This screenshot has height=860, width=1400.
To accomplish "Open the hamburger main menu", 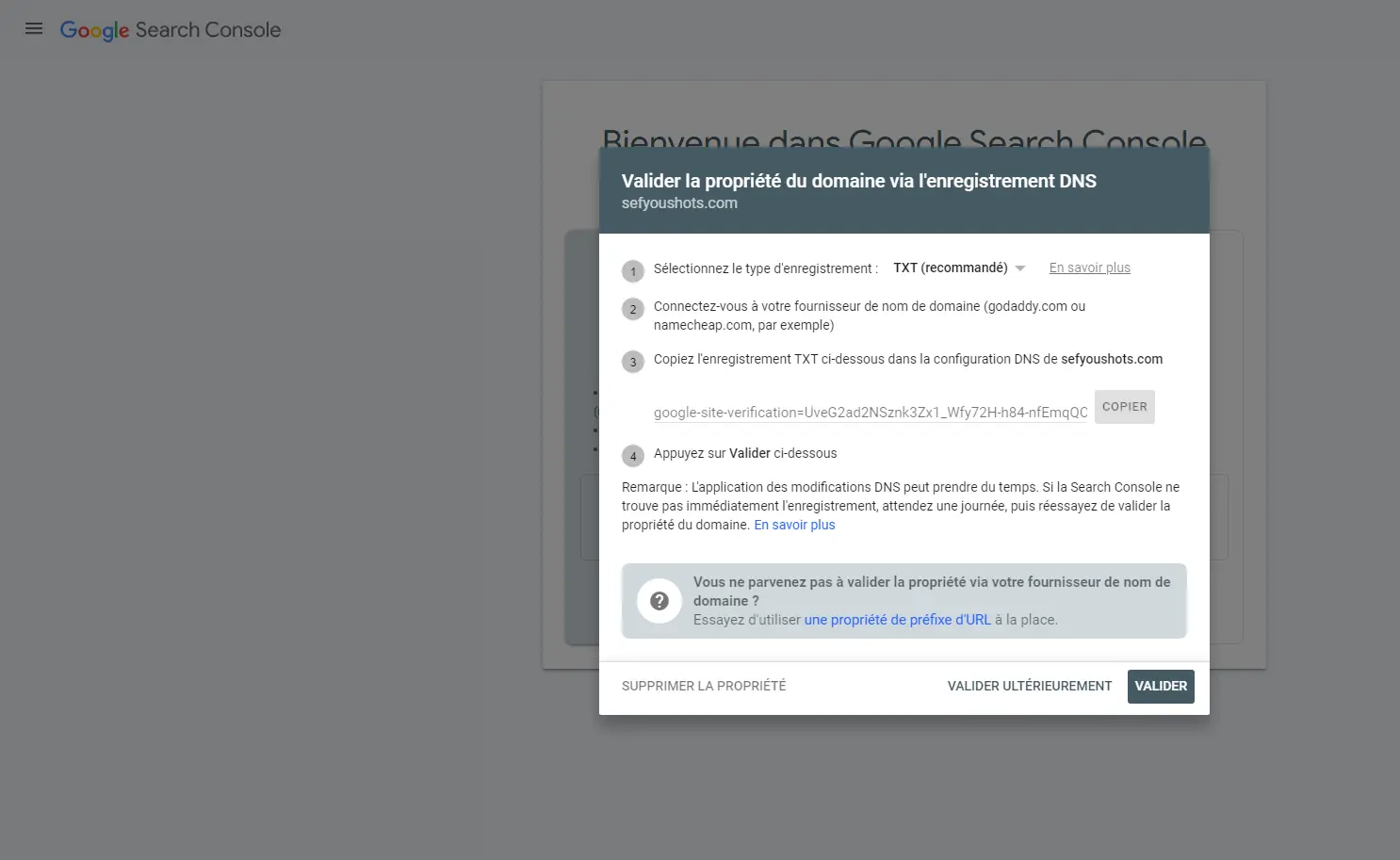I will tap(34, 29).
